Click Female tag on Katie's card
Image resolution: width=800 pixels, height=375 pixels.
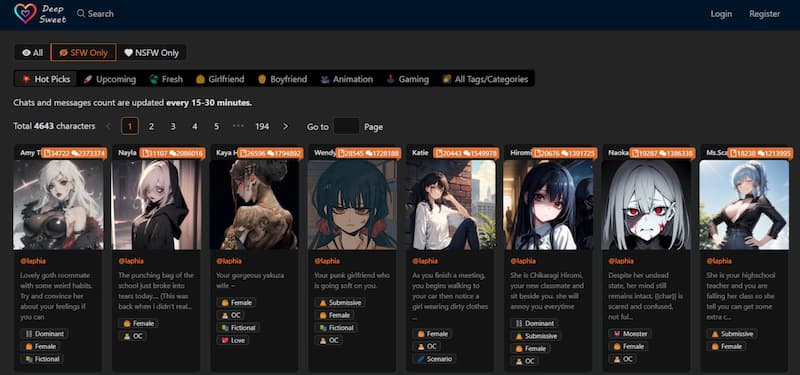click(x=432, y=334)
